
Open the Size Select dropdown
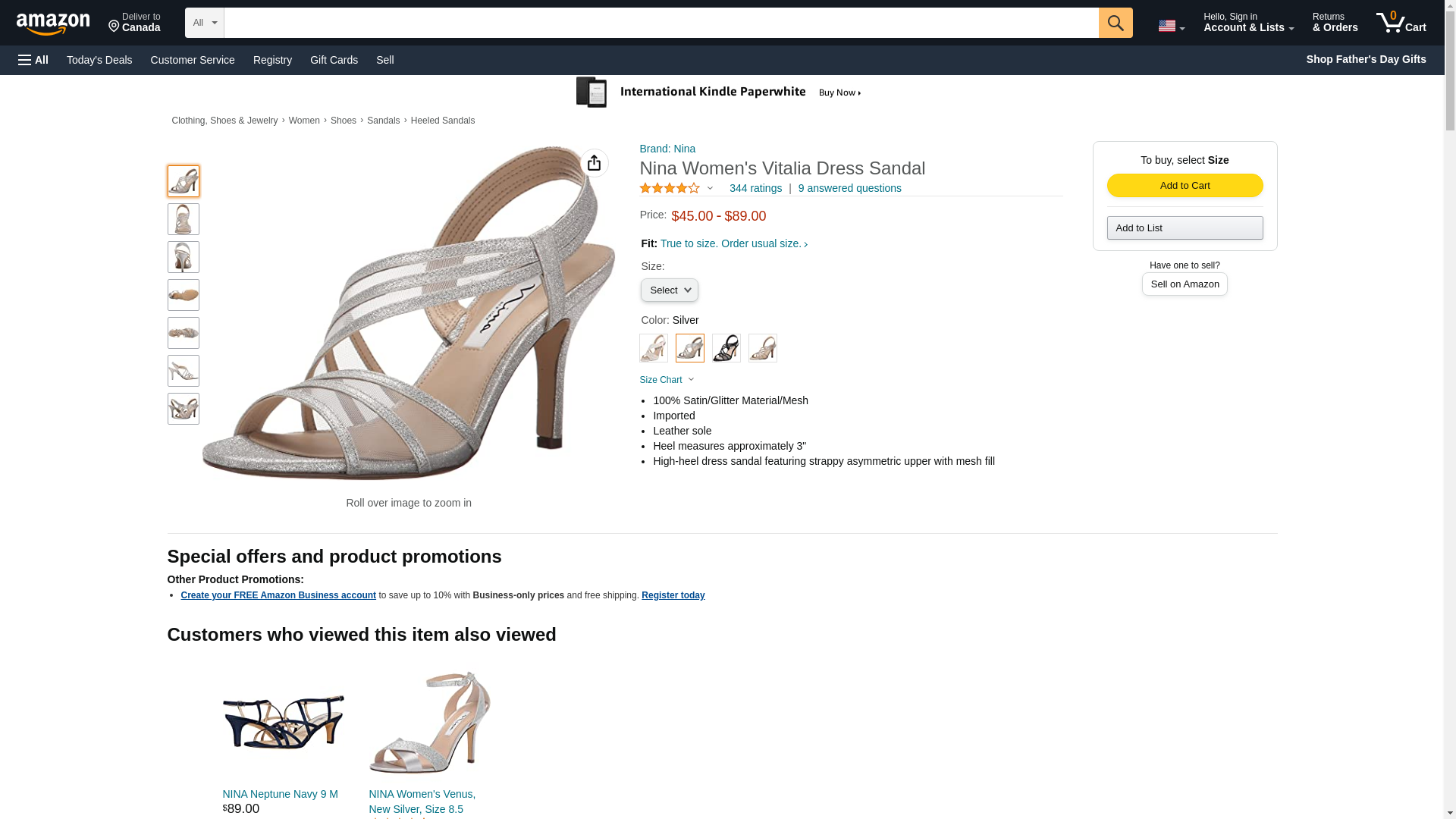point(669,290)
